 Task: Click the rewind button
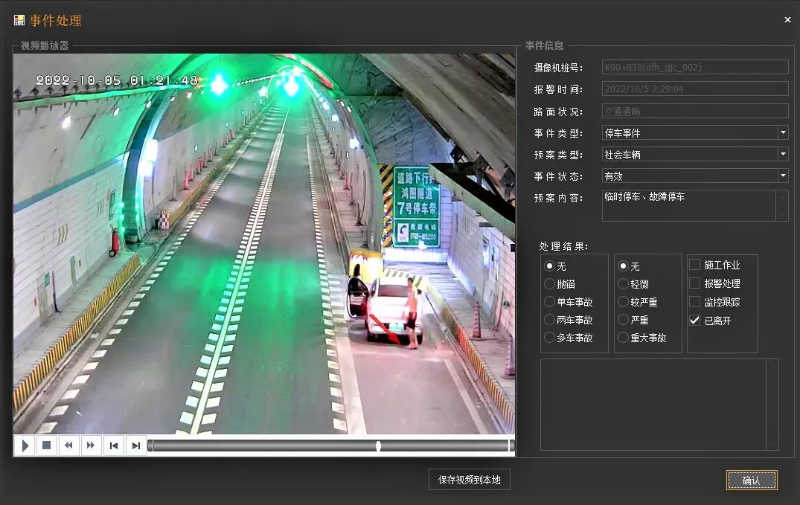68,445
